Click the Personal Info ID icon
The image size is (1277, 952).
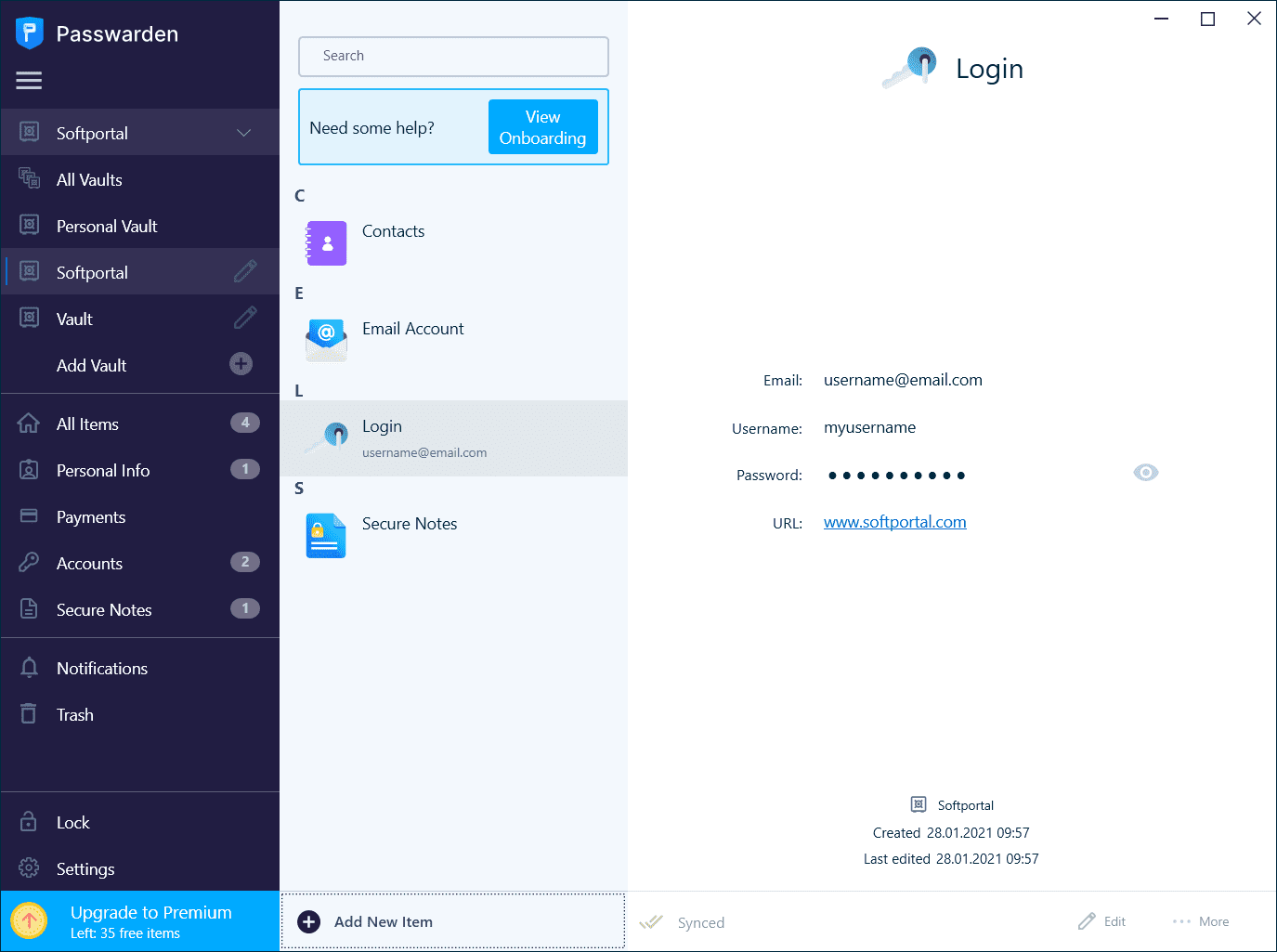click(x=29, y=470)
